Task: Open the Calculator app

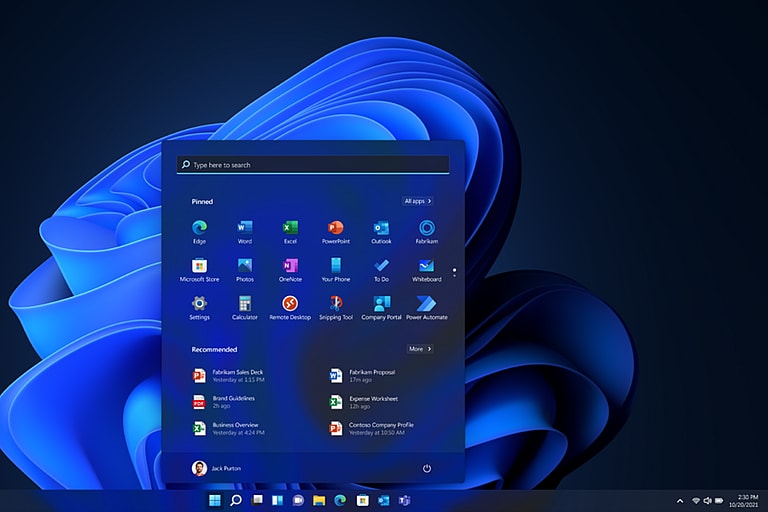Action: (x=245, y=304)
